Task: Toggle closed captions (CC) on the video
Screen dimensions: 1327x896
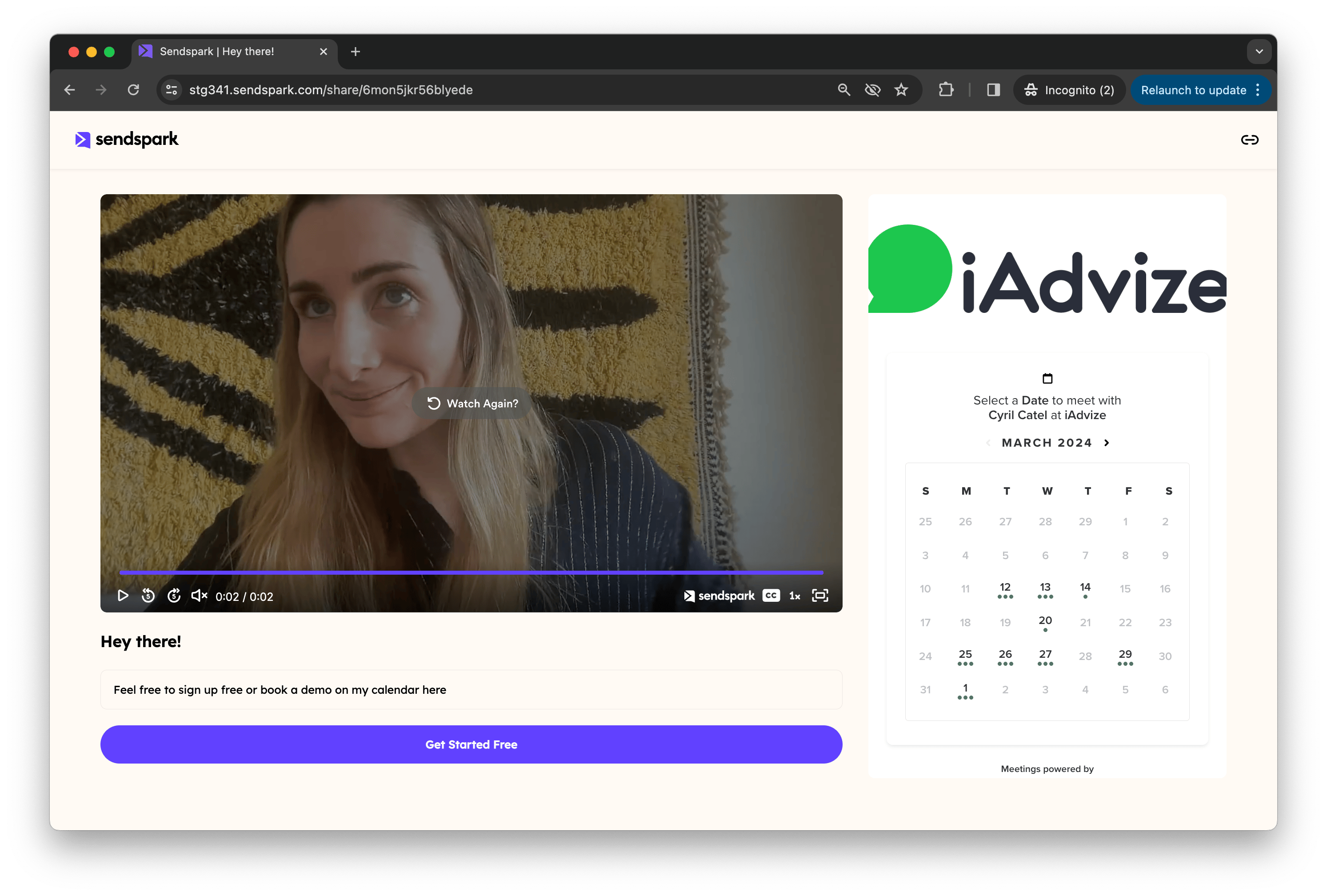Action: [771, 596]
